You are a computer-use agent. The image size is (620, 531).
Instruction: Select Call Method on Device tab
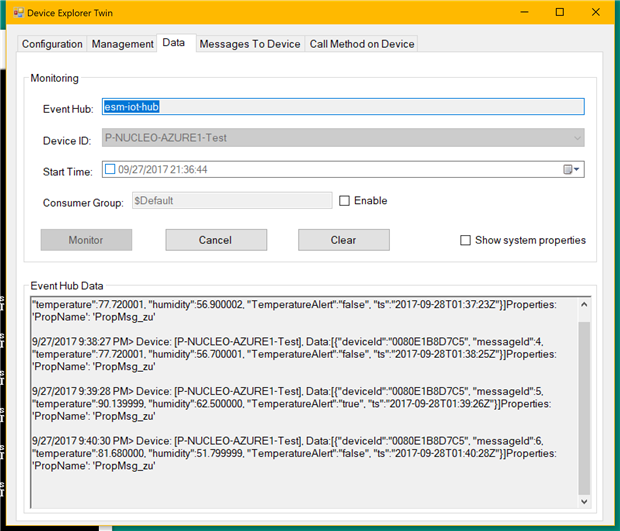point(362,44)
